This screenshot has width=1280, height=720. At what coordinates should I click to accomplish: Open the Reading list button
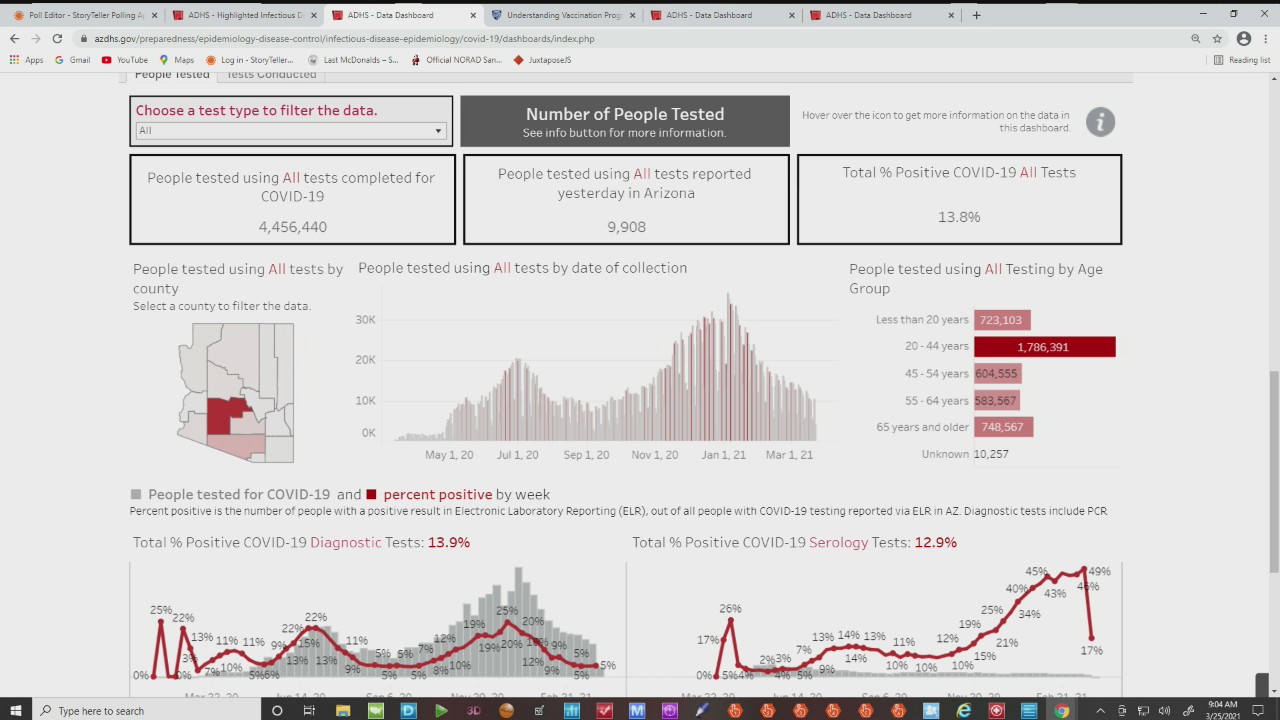(x=1241, y=60)
